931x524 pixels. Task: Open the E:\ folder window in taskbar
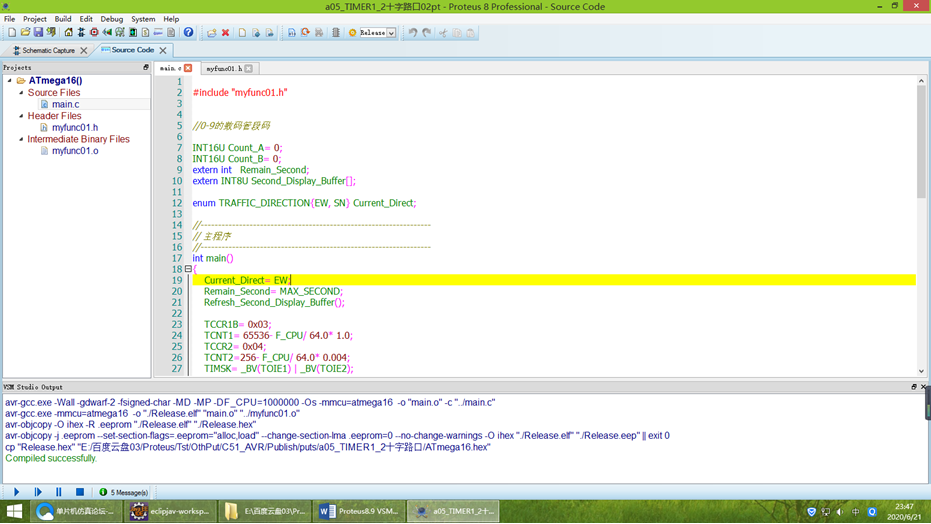click(264, 511)
